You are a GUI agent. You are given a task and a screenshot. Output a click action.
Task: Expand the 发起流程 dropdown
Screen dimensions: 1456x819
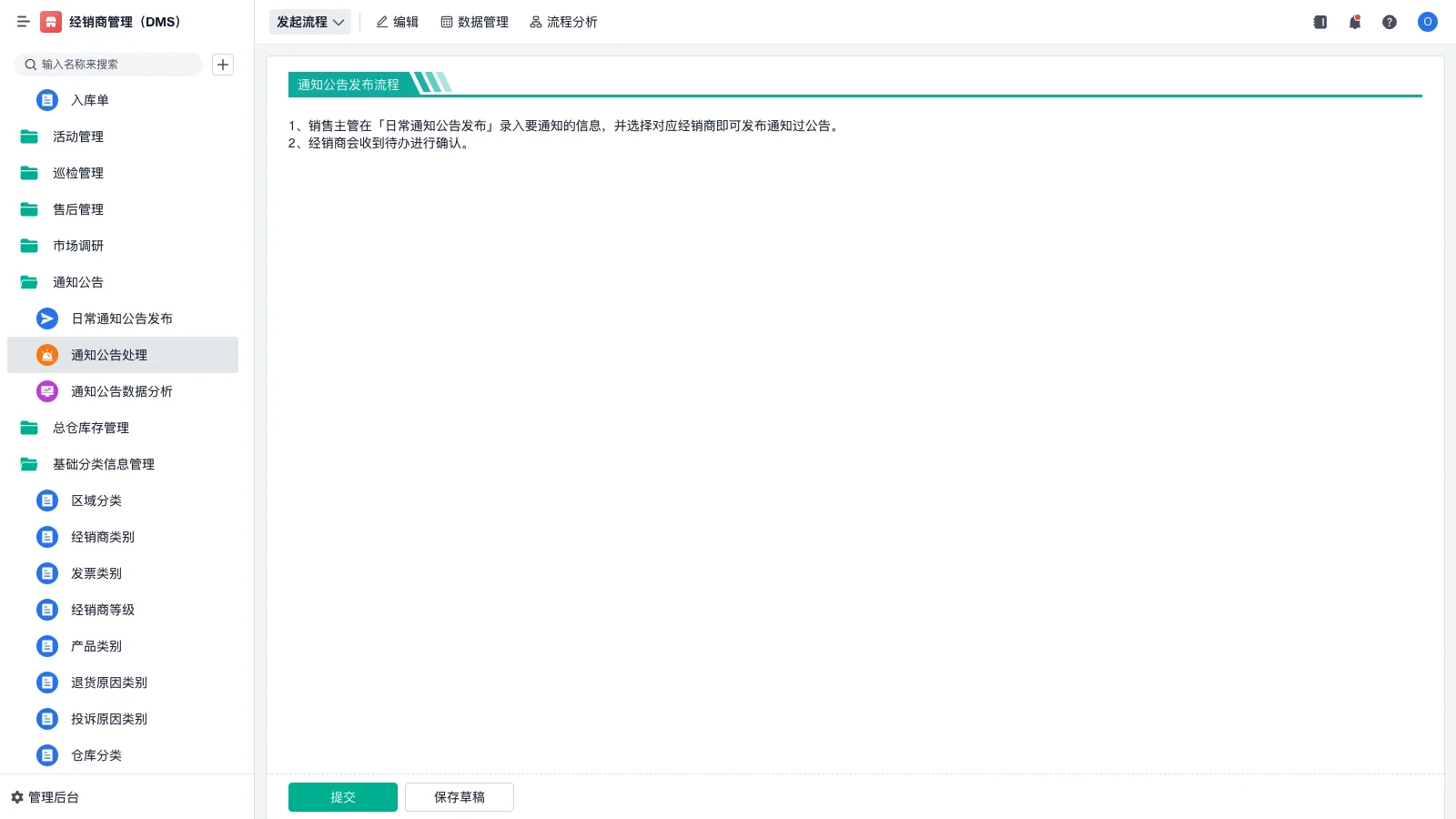310,22
